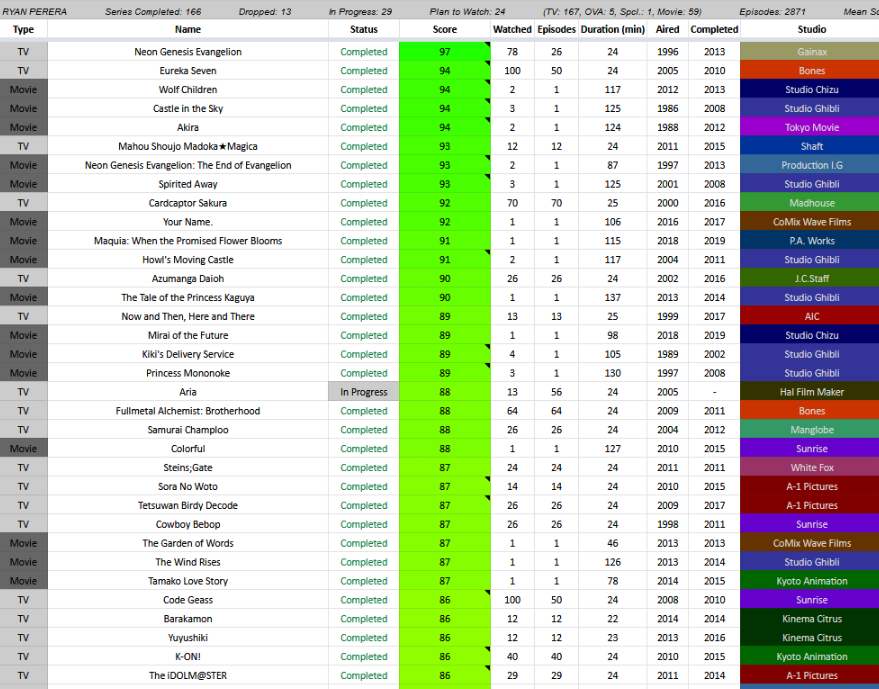Click the Studio column header
Viewport: 879px width, 689px height.
812,29
